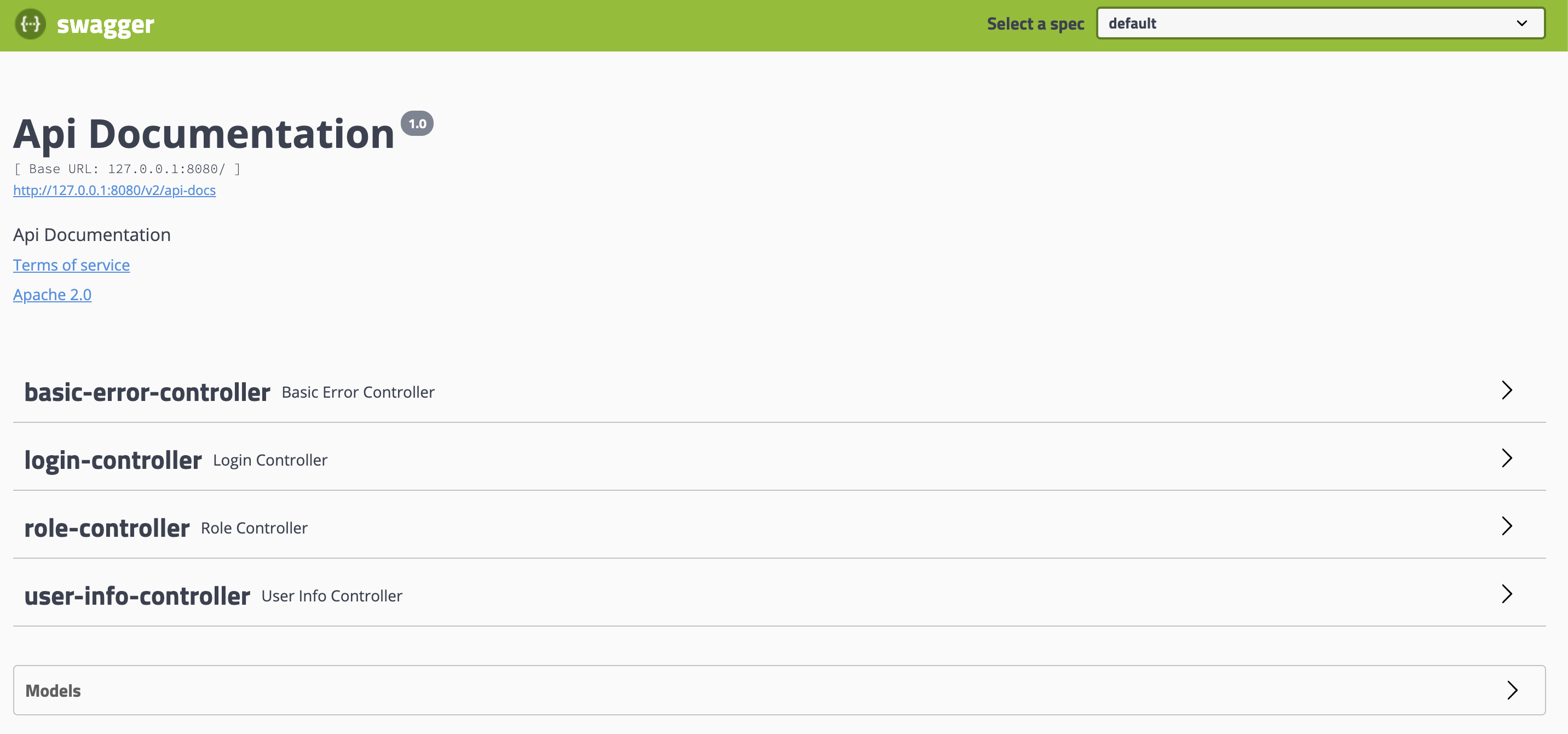Click the chevron arrow on role-controller row
Screen dimensions: 1568x734
pyautogui.click(x=1507, y=526)
